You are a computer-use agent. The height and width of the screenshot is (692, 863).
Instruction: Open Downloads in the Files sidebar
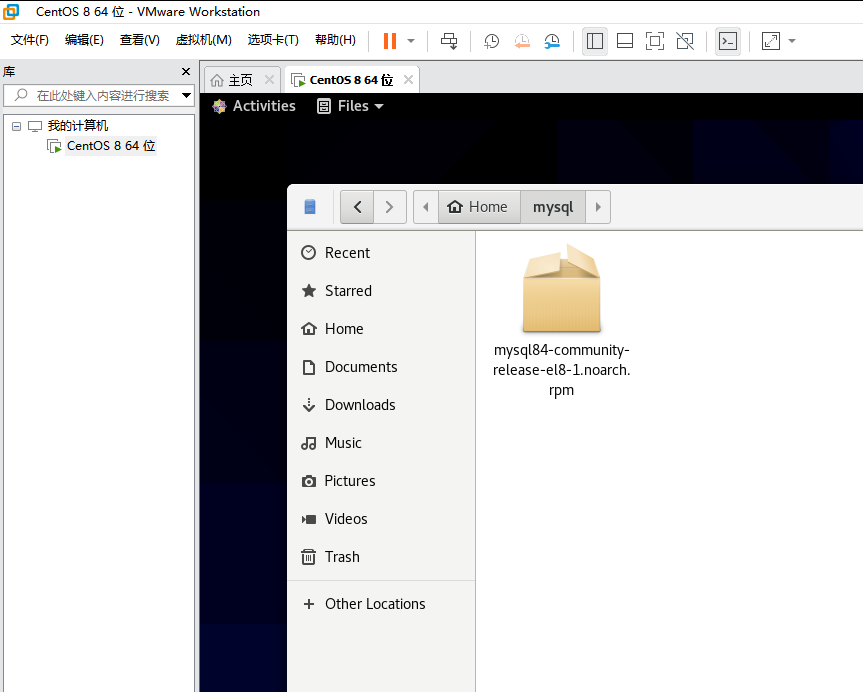click(x=381, y=405)
